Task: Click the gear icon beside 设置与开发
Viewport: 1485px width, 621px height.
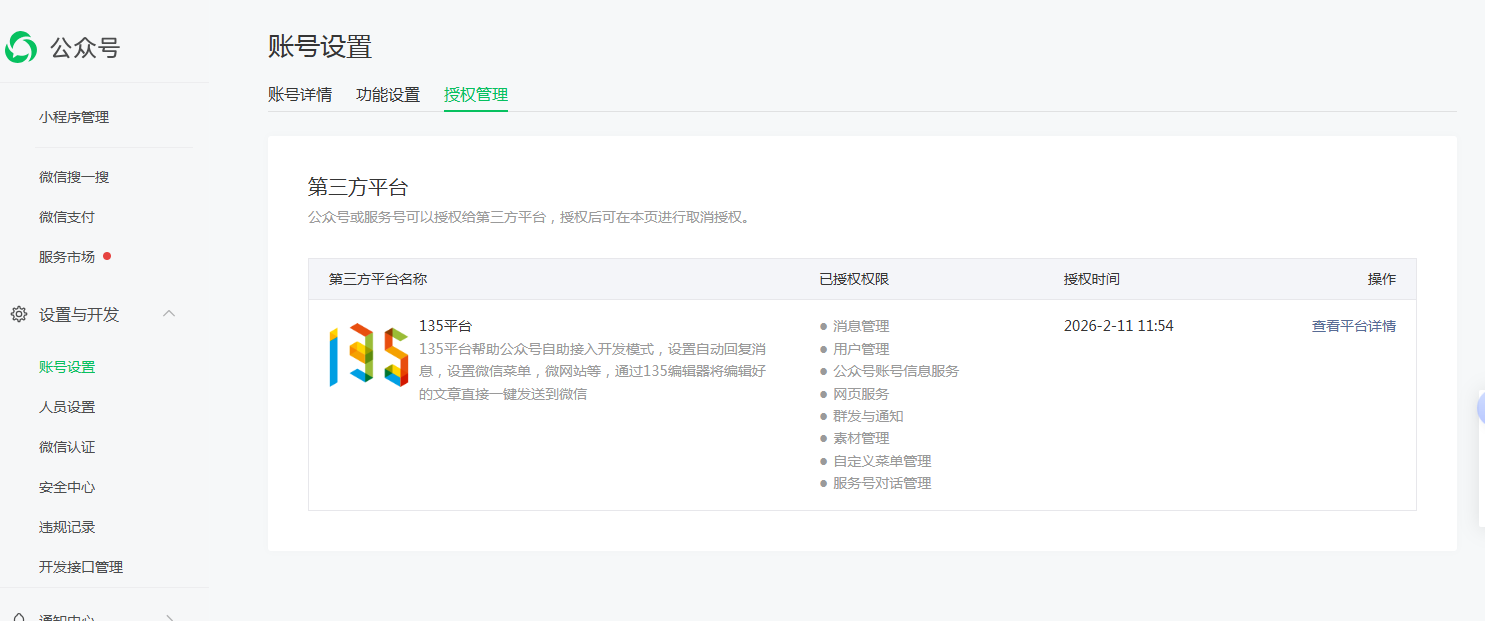Action: 18,314
